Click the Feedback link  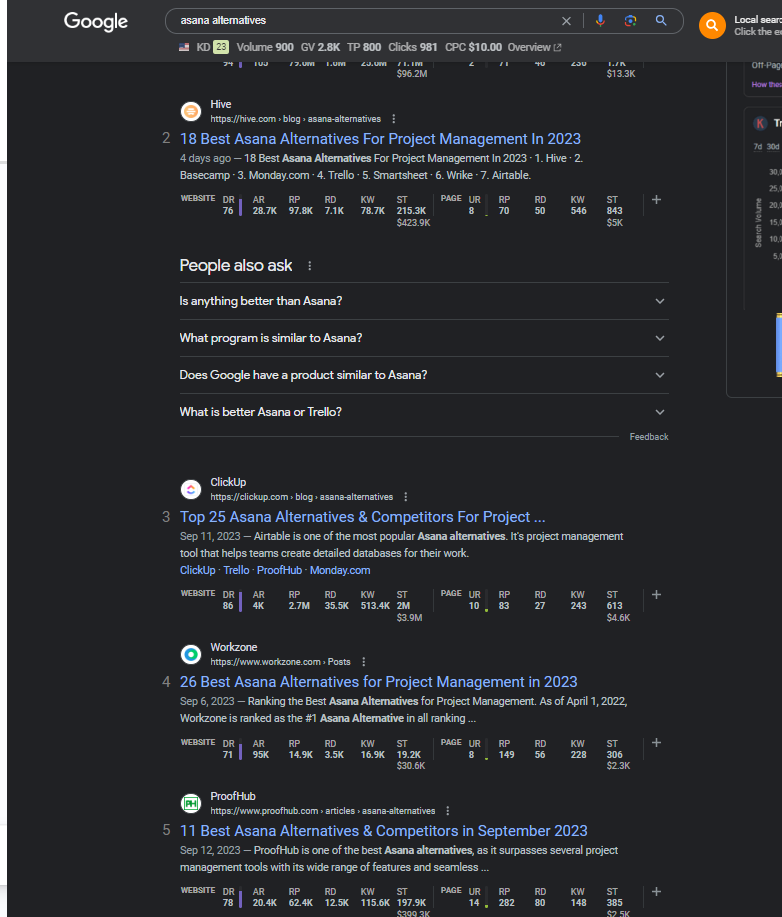point(649,437)
